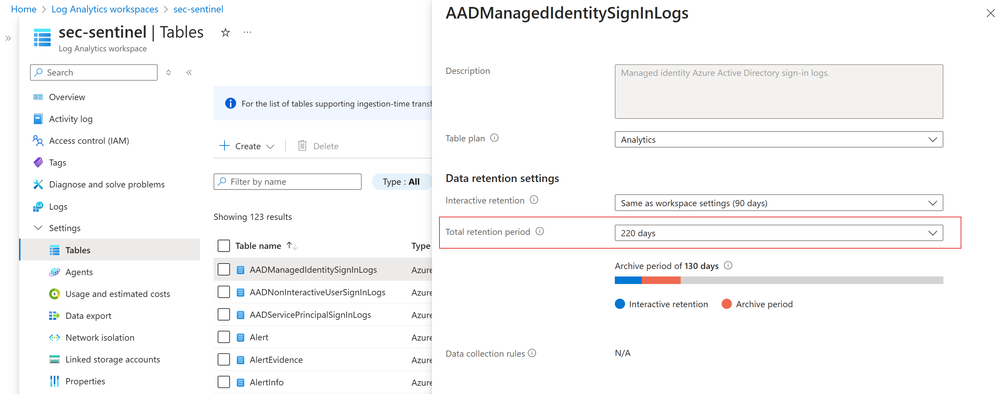Image resolution: width=999 pixels, height=394 pixels.
Task: Click the Archive period info icon
Action: coord(728,265)
